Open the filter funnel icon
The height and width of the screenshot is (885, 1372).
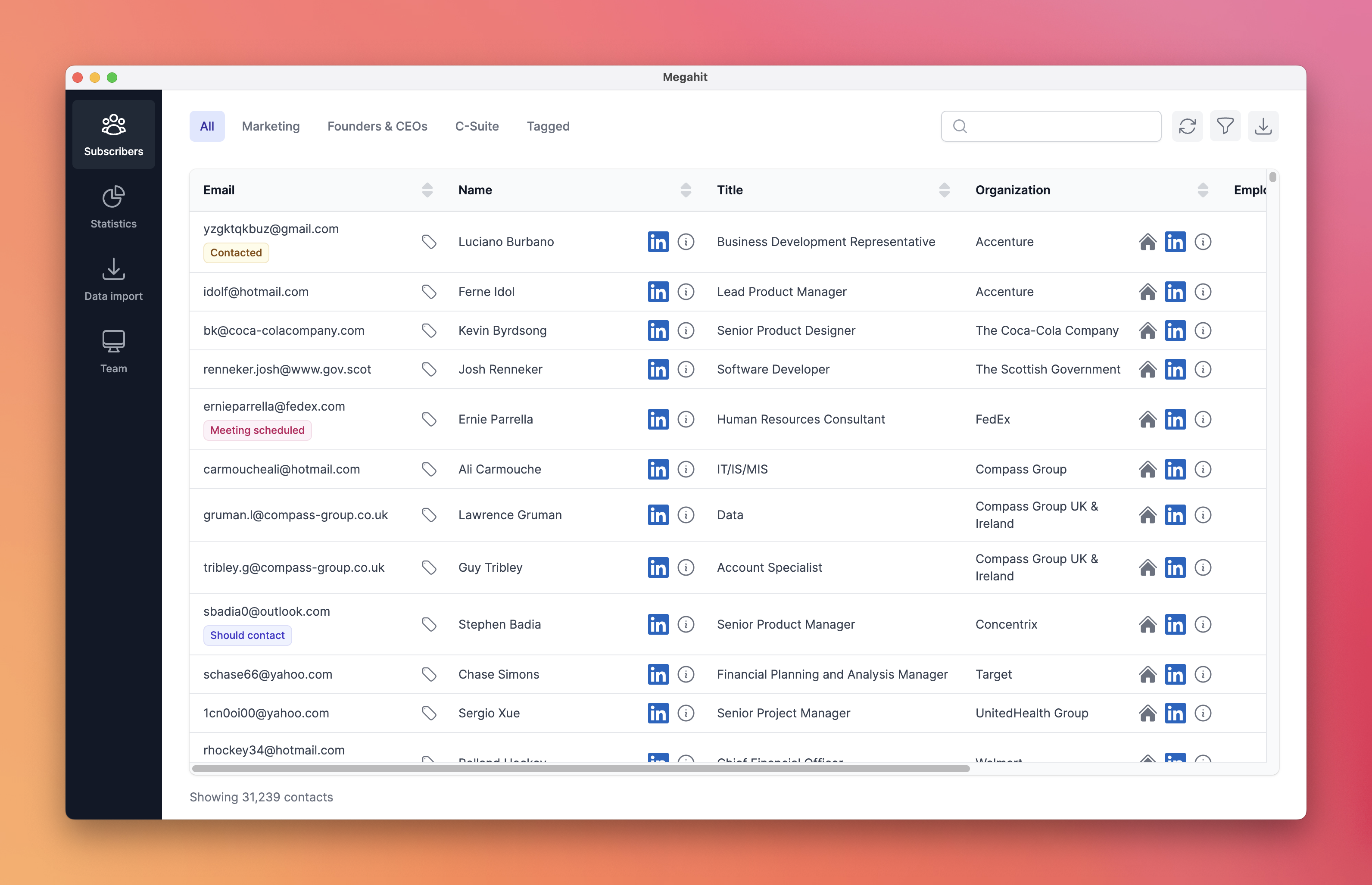(x=1225, y=126)
